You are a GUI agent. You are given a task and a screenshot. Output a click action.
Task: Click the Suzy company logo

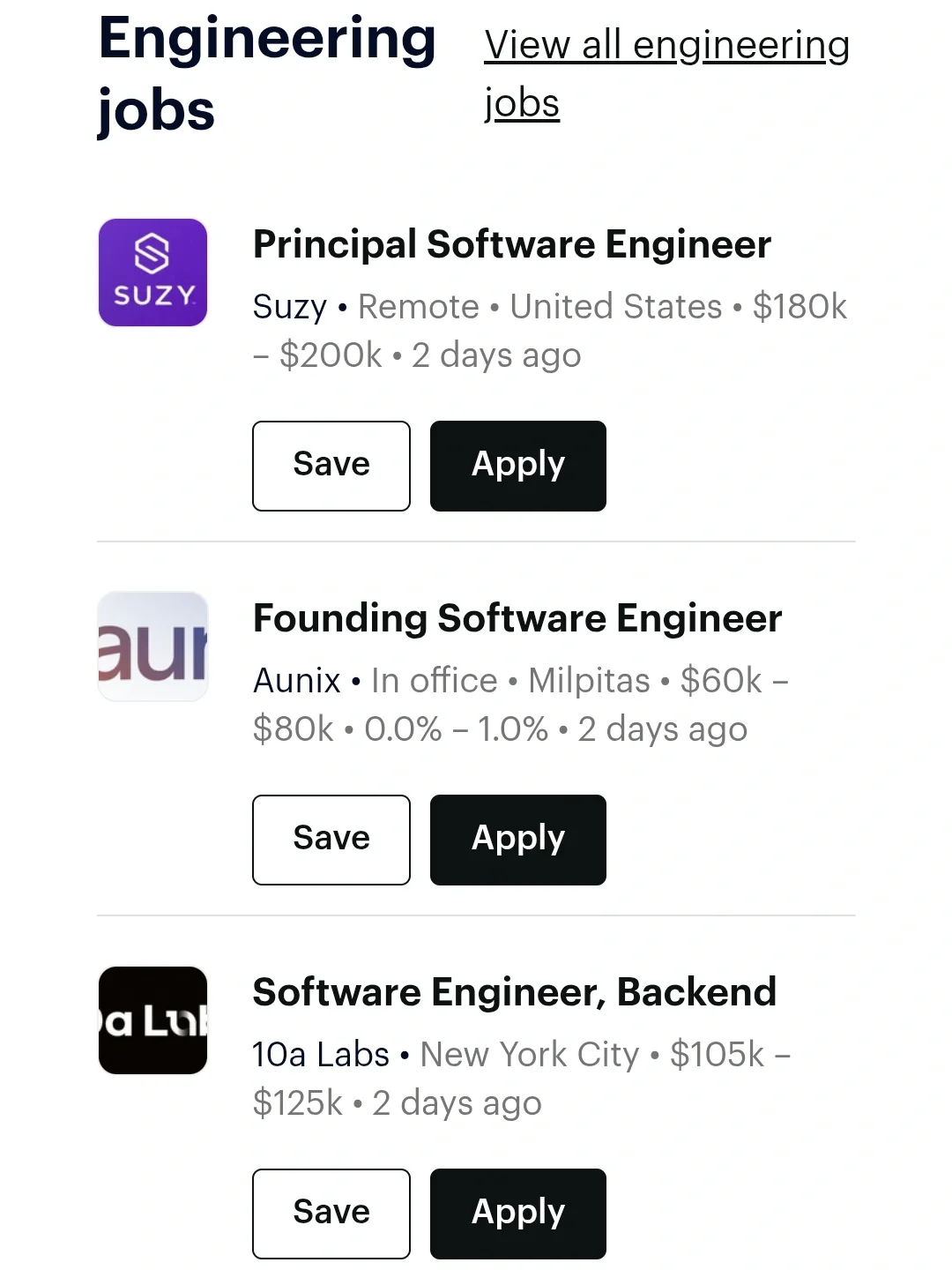coord(152,273)
